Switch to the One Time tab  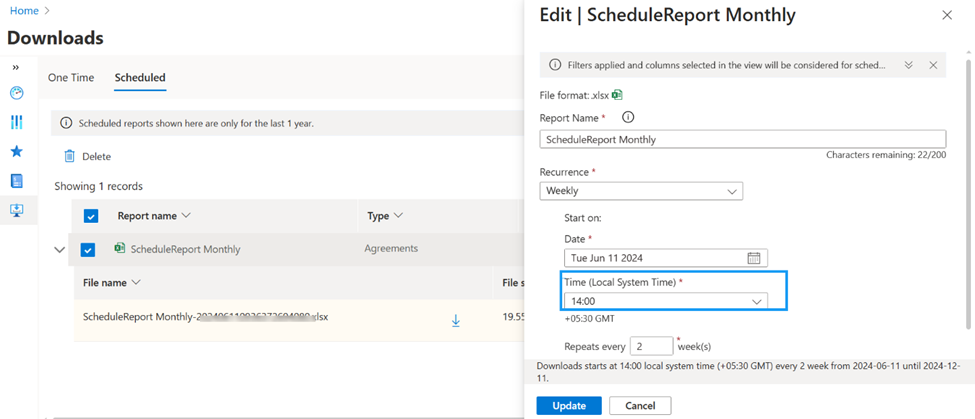point(71,77)
